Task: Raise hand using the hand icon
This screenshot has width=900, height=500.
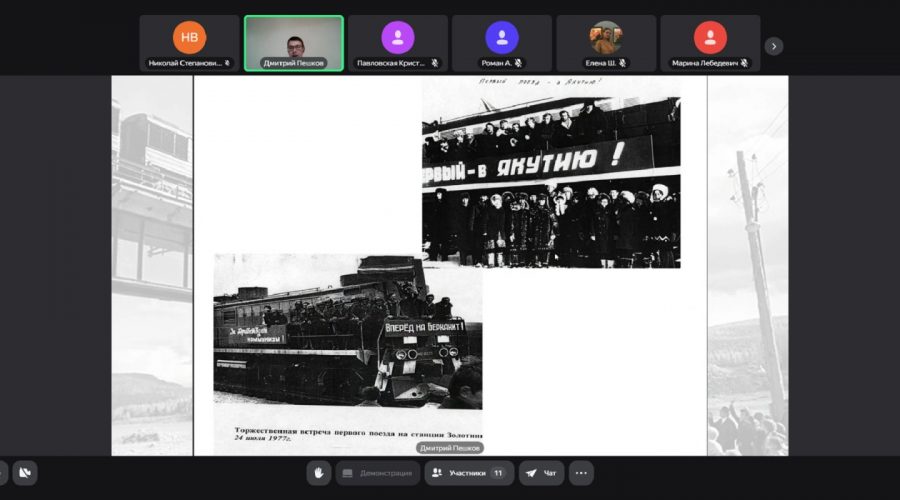Action: tap(318, 473)
